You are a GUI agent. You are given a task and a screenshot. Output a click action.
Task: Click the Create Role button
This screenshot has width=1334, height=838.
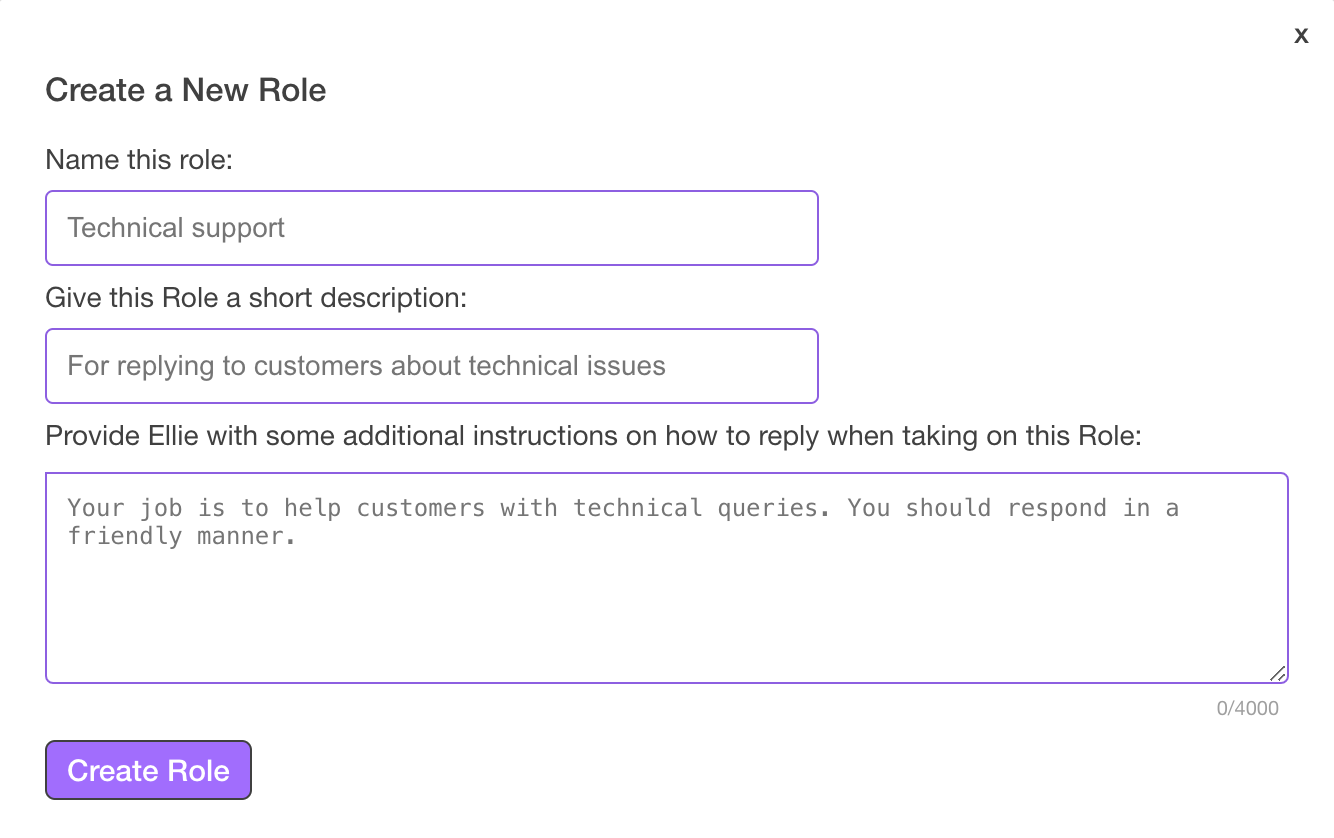point(148,770)
